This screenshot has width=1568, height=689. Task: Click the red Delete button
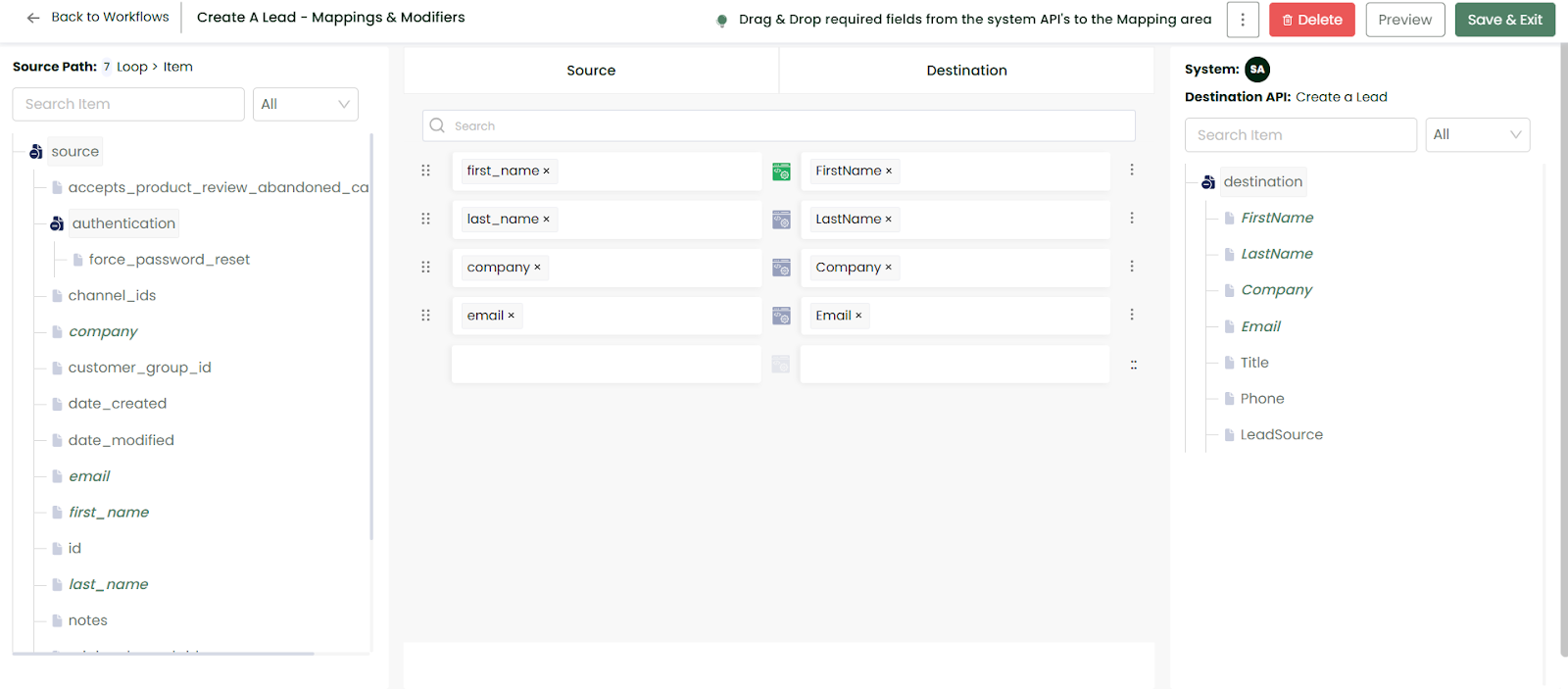[x=1312, y=20]
